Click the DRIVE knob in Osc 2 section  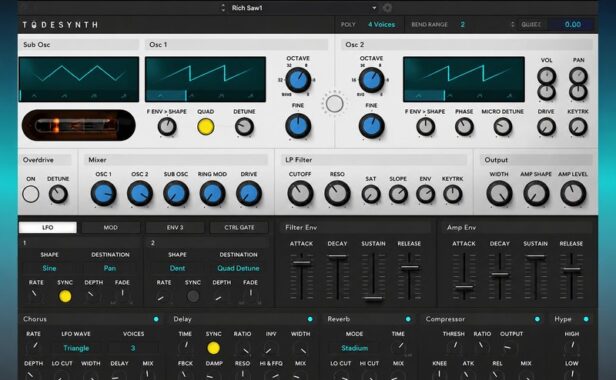pyautogui.click(x=546, y=127)
